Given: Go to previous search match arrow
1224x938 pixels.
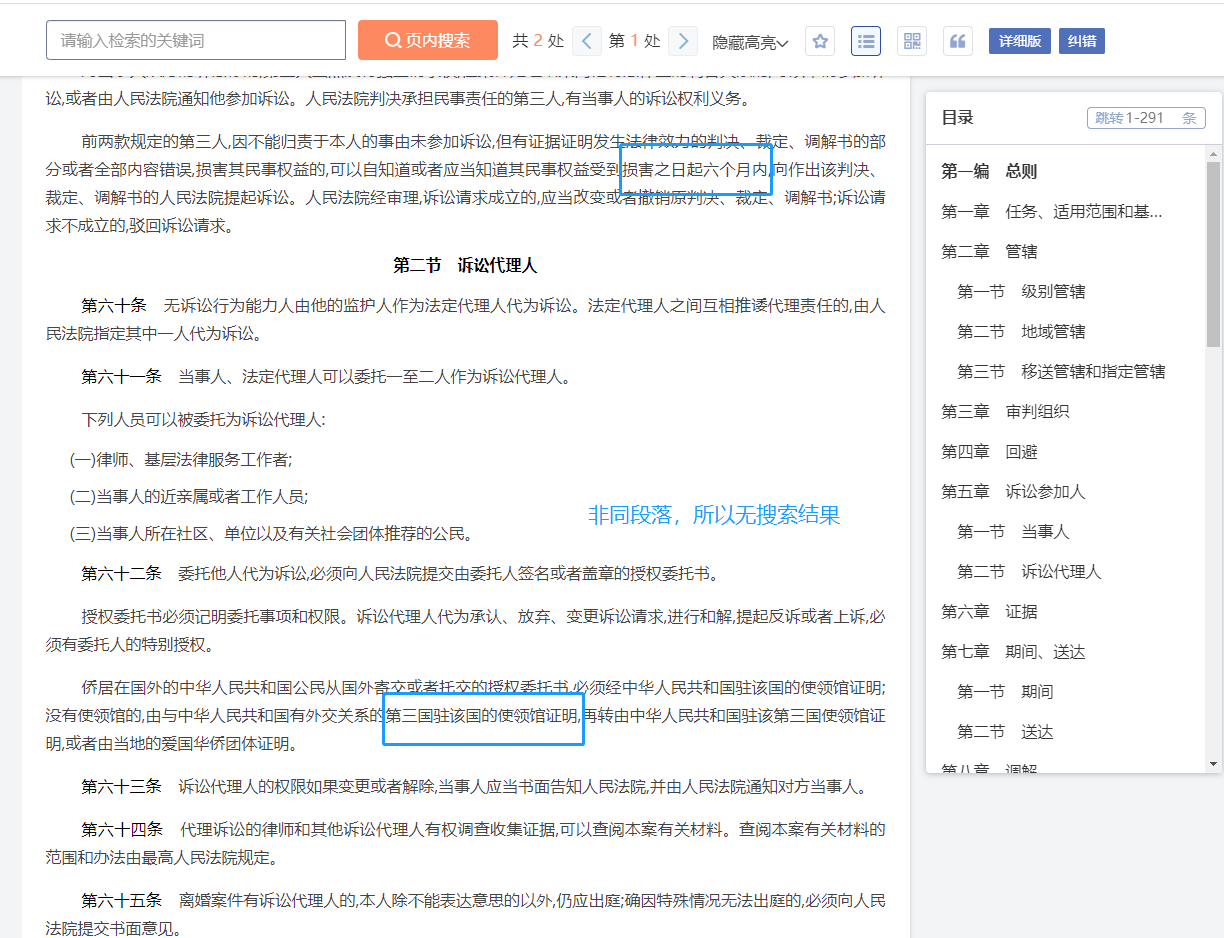Looking at the screenshot, I should 586,41.
